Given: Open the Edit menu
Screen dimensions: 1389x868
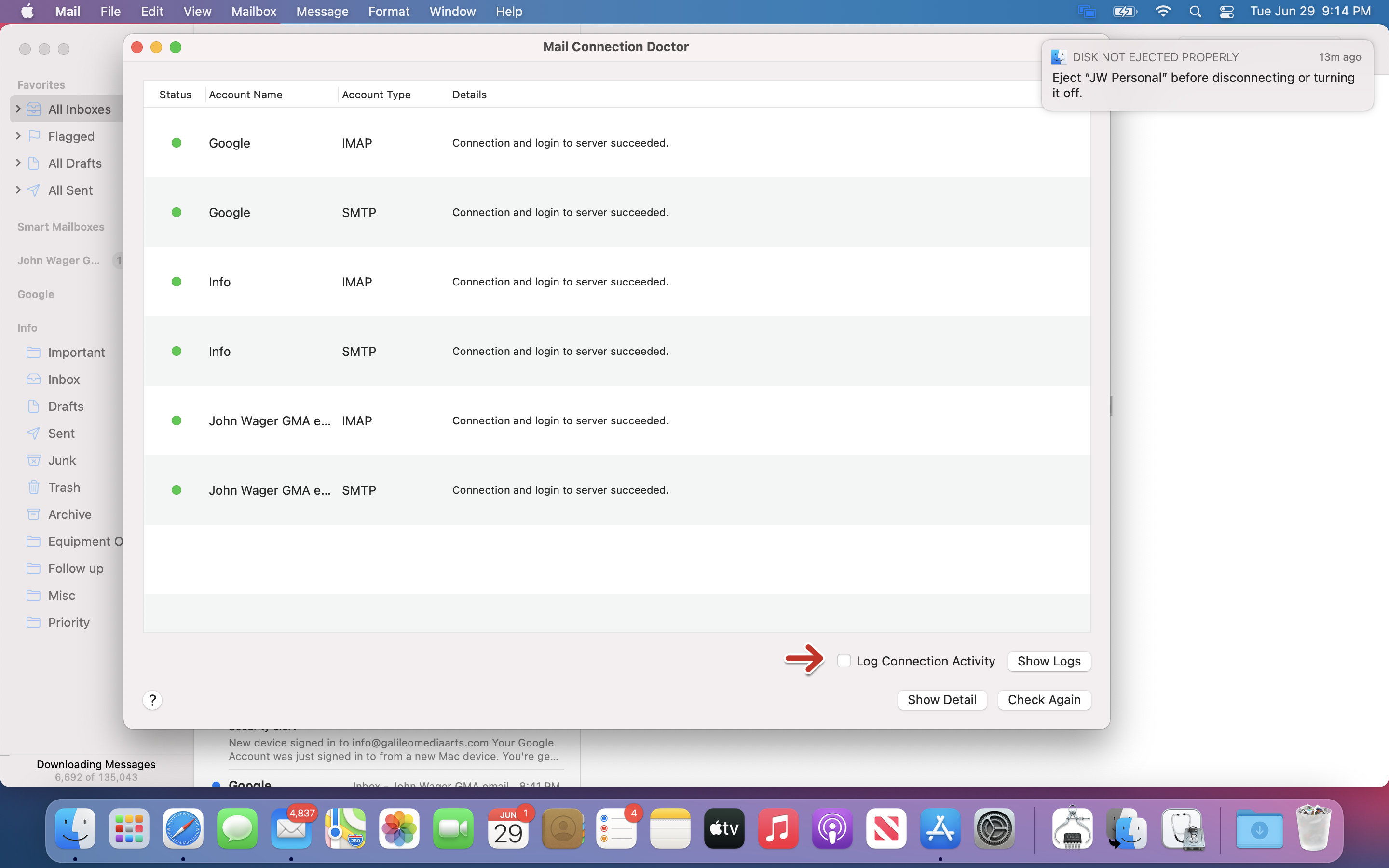Looking at the screenshot, I should pyautogui.click(x=152, y=12).
